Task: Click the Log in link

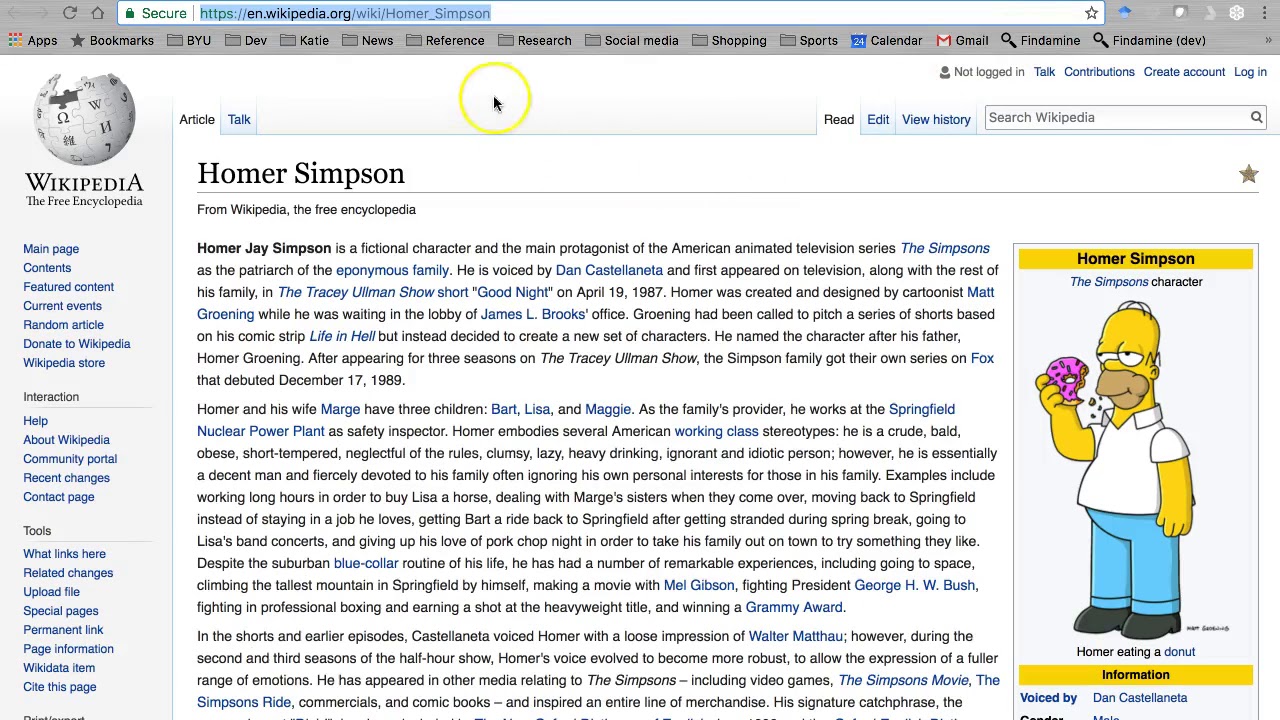Action: point(1250,72)
